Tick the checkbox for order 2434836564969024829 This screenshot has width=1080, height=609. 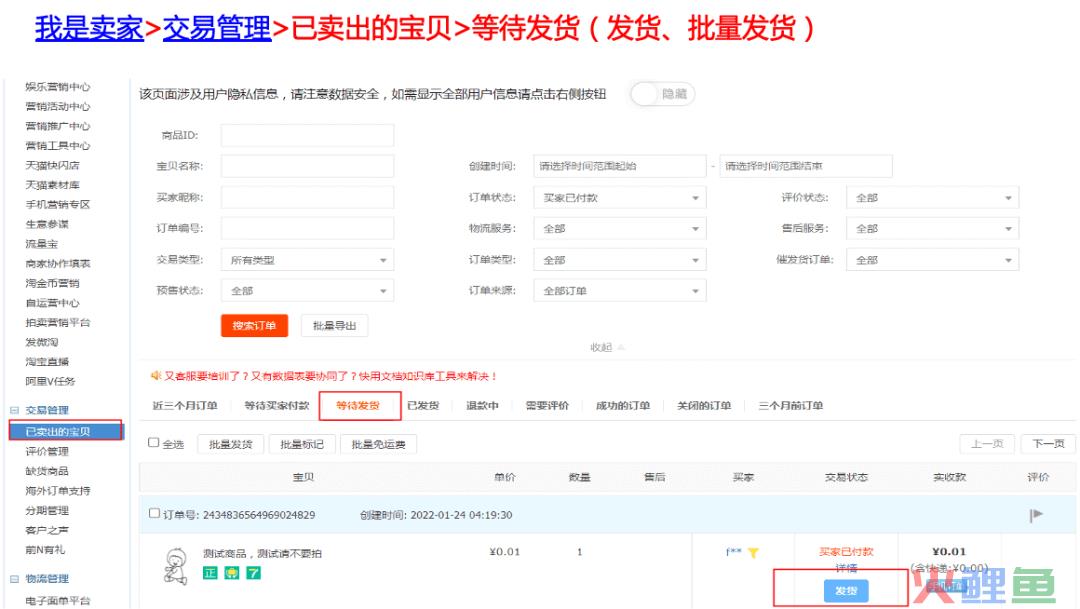(x=154, y=514)
